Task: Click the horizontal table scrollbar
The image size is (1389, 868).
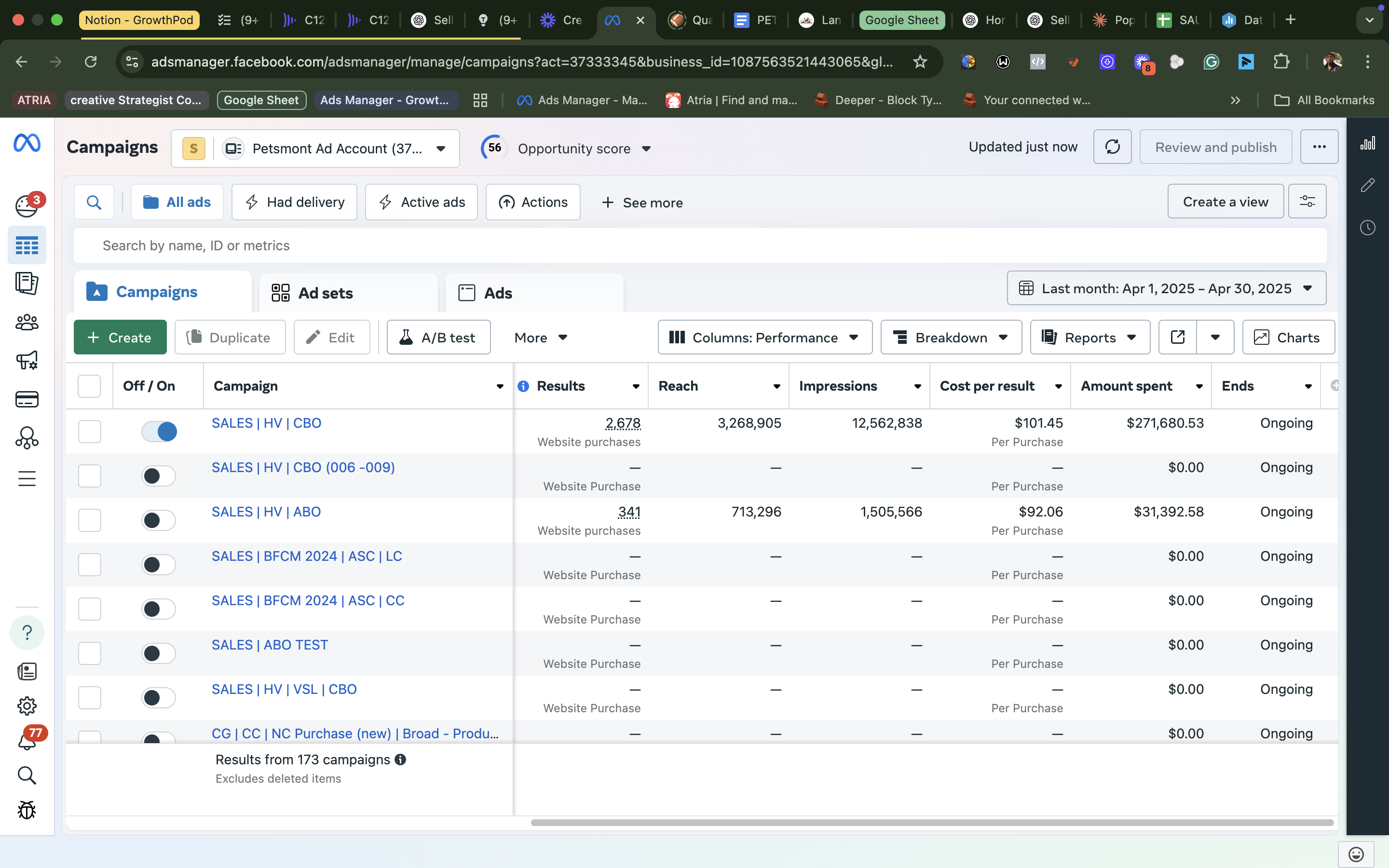Action: 932,823
